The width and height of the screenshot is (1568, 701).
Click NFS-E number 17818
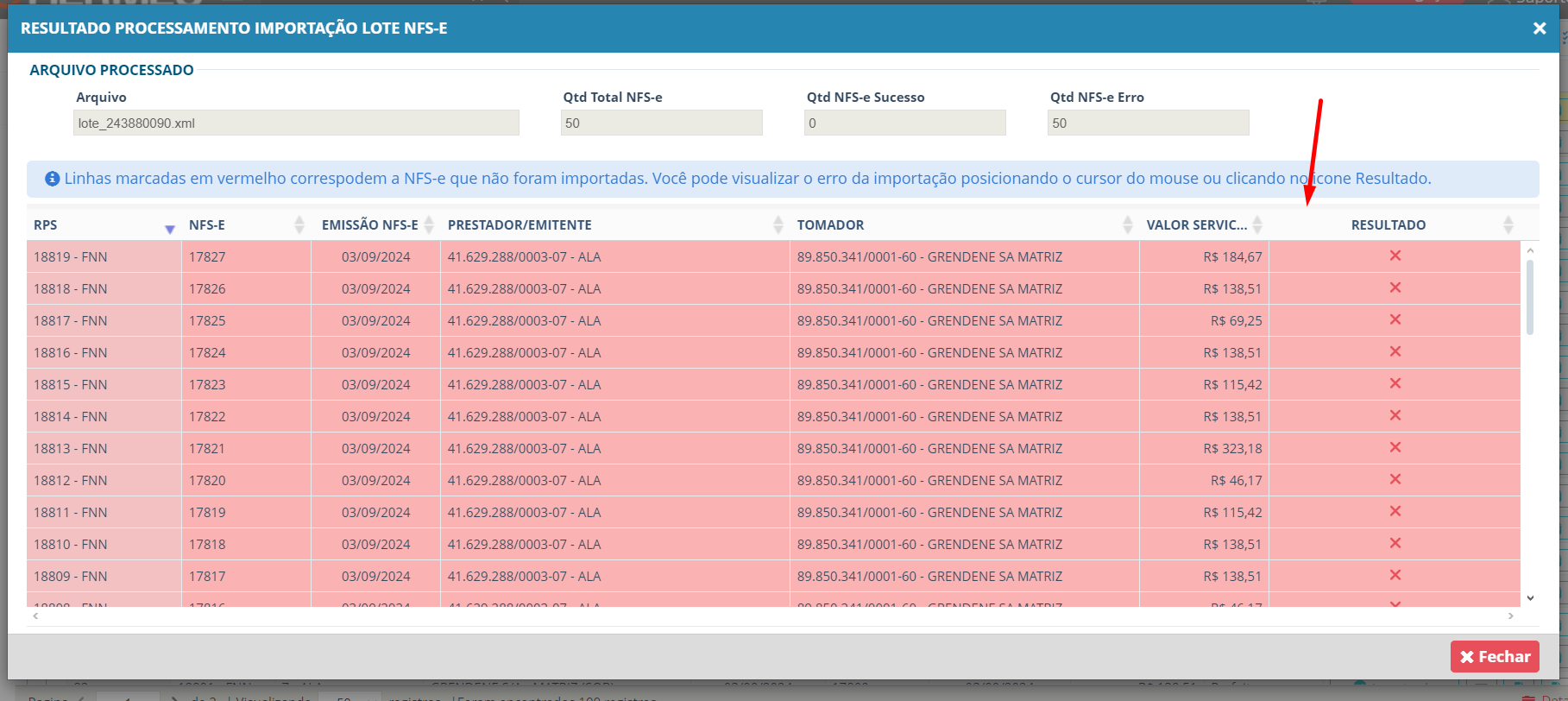coord(207,544)
